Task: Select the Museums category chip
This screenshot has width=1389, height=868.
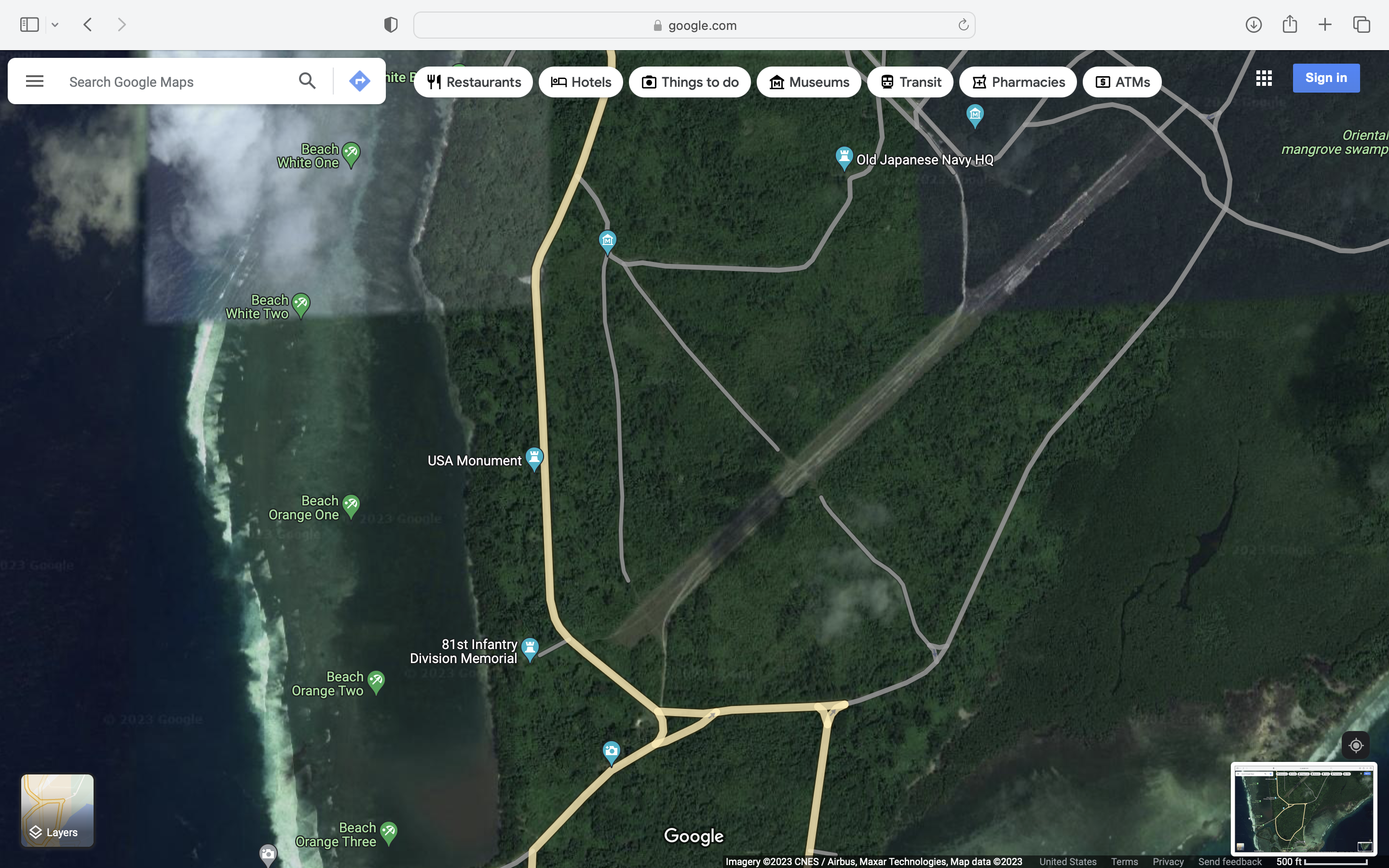Action: [x=809, y=82]
